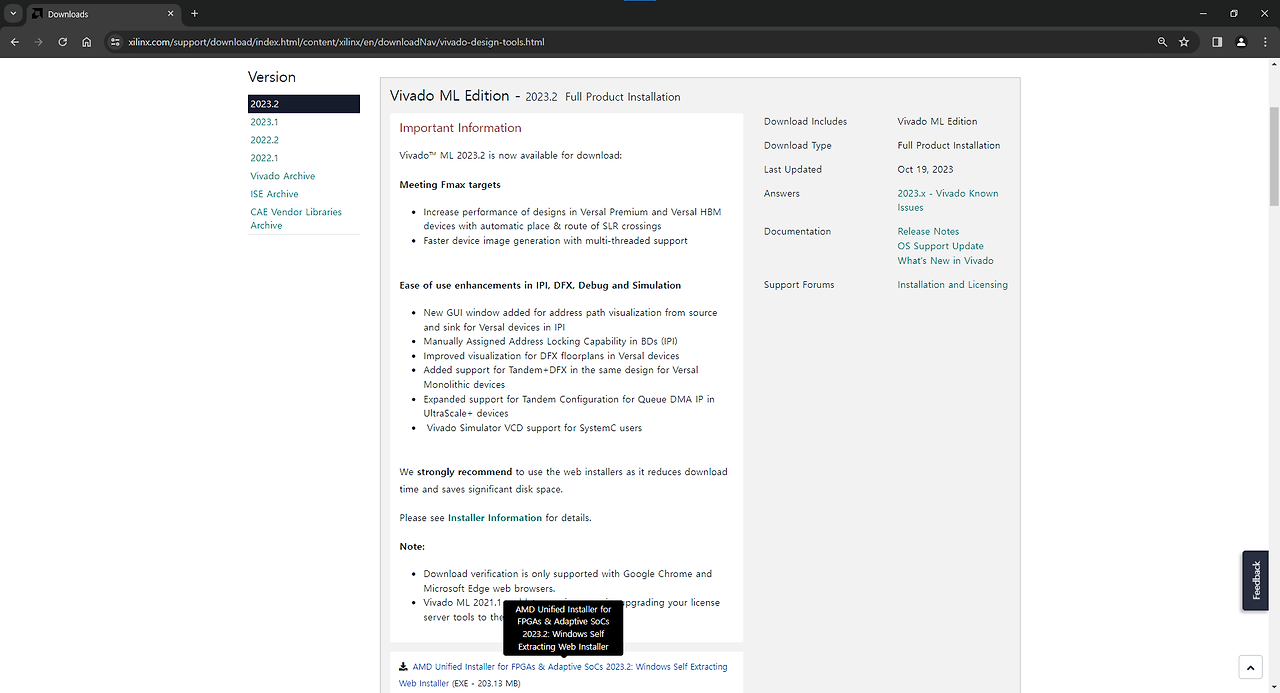
Task: Open the tab search dropdown arrow
Action: [13, 14]
